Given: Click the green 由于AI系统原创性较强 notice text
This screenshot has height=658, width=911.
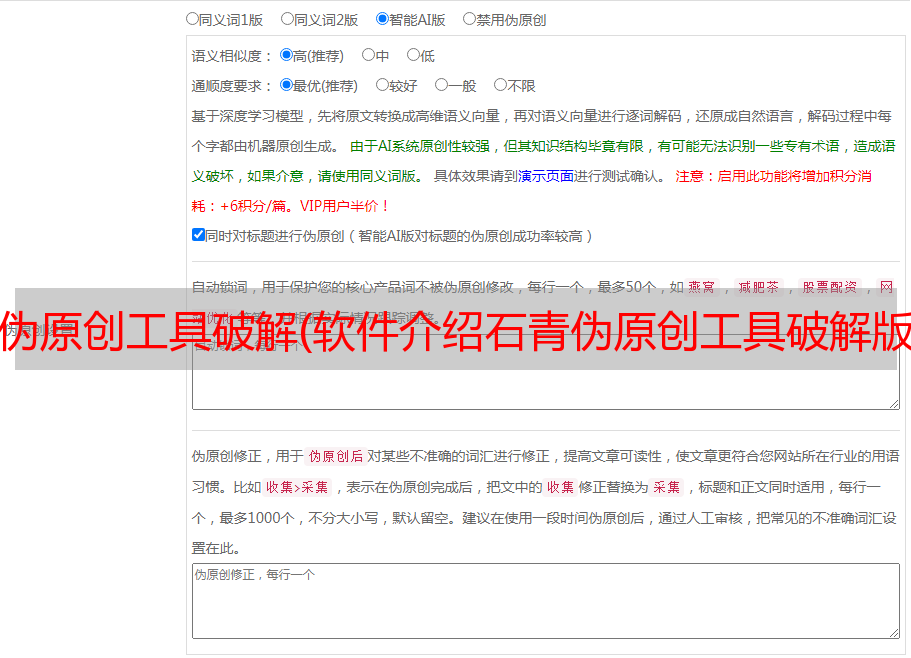Looking at the screenshot, I should 543,161.
